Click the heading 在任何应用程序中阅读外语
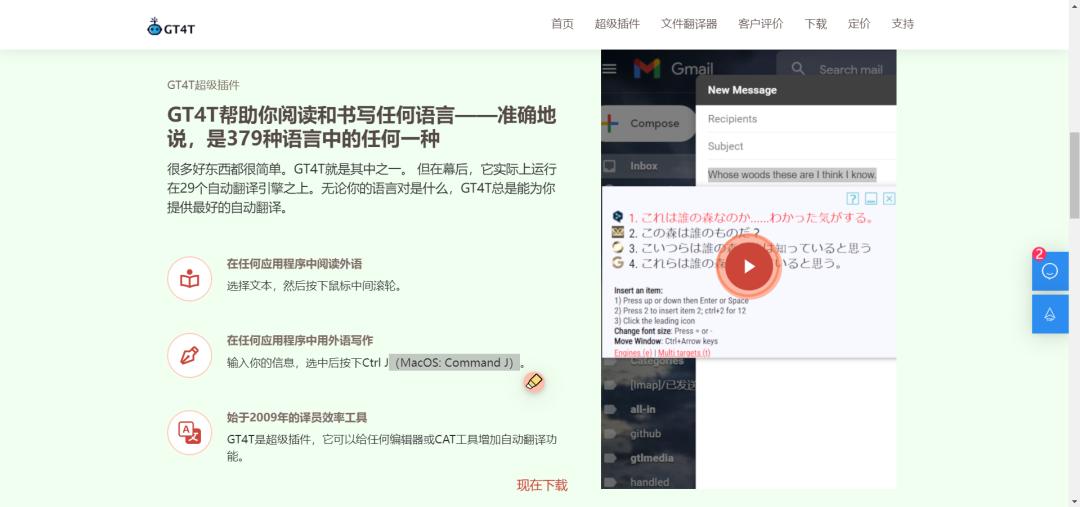The height and width of the screenshot is (507, 1080). tap(294, 264)
